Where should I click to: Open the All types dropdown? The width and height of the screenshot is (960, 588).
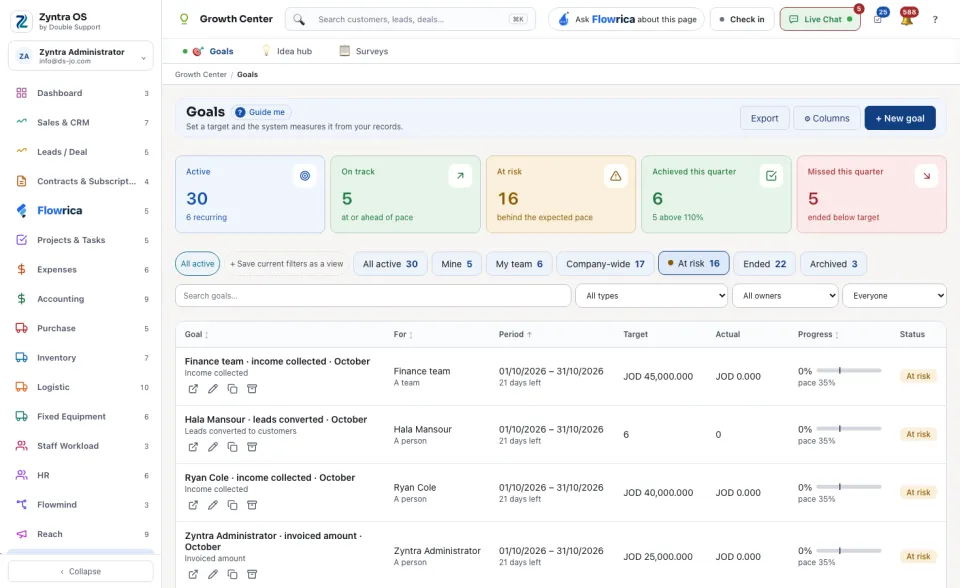point(651,296)
